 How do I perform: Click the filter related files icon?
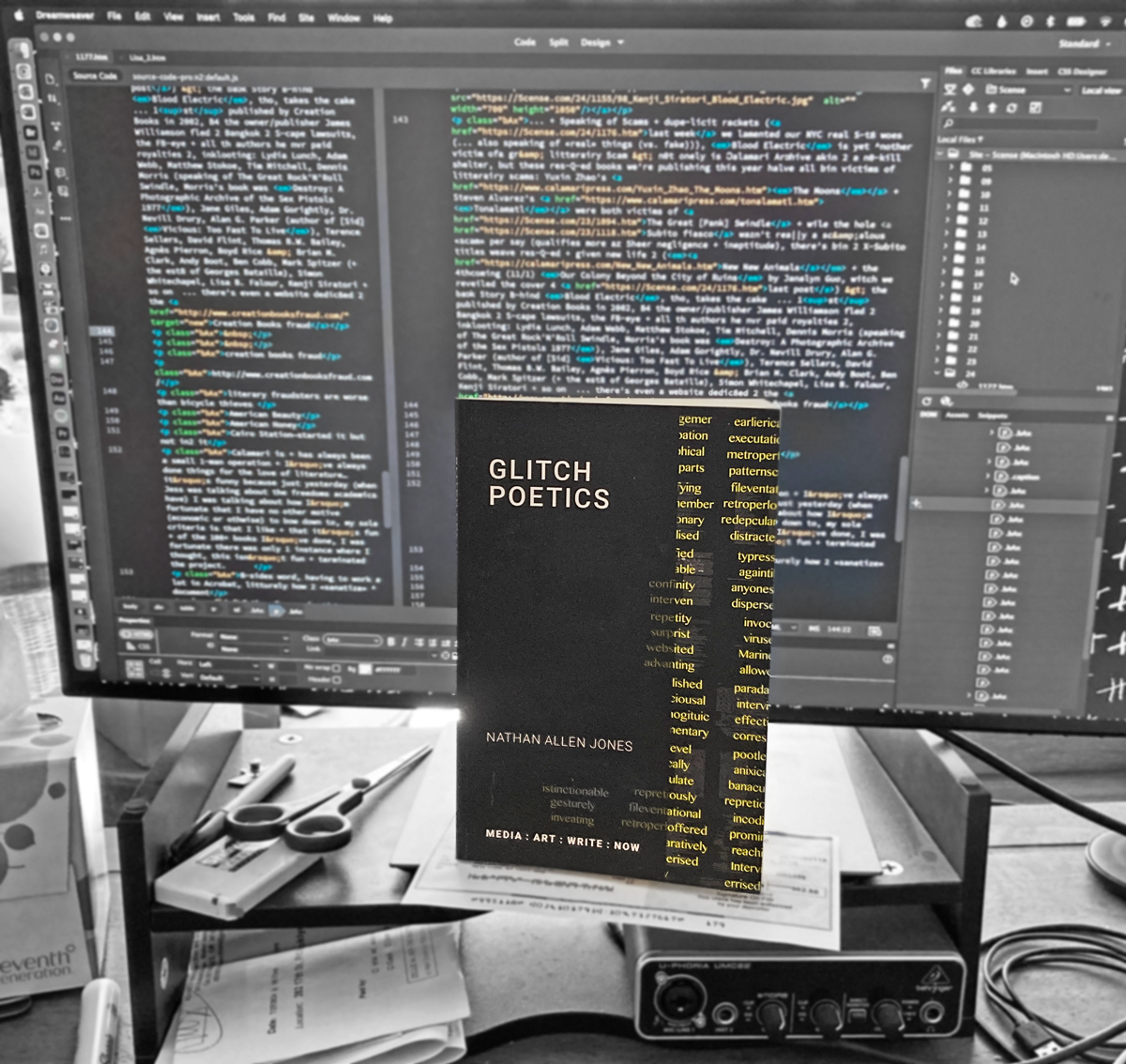coord(925,84)
